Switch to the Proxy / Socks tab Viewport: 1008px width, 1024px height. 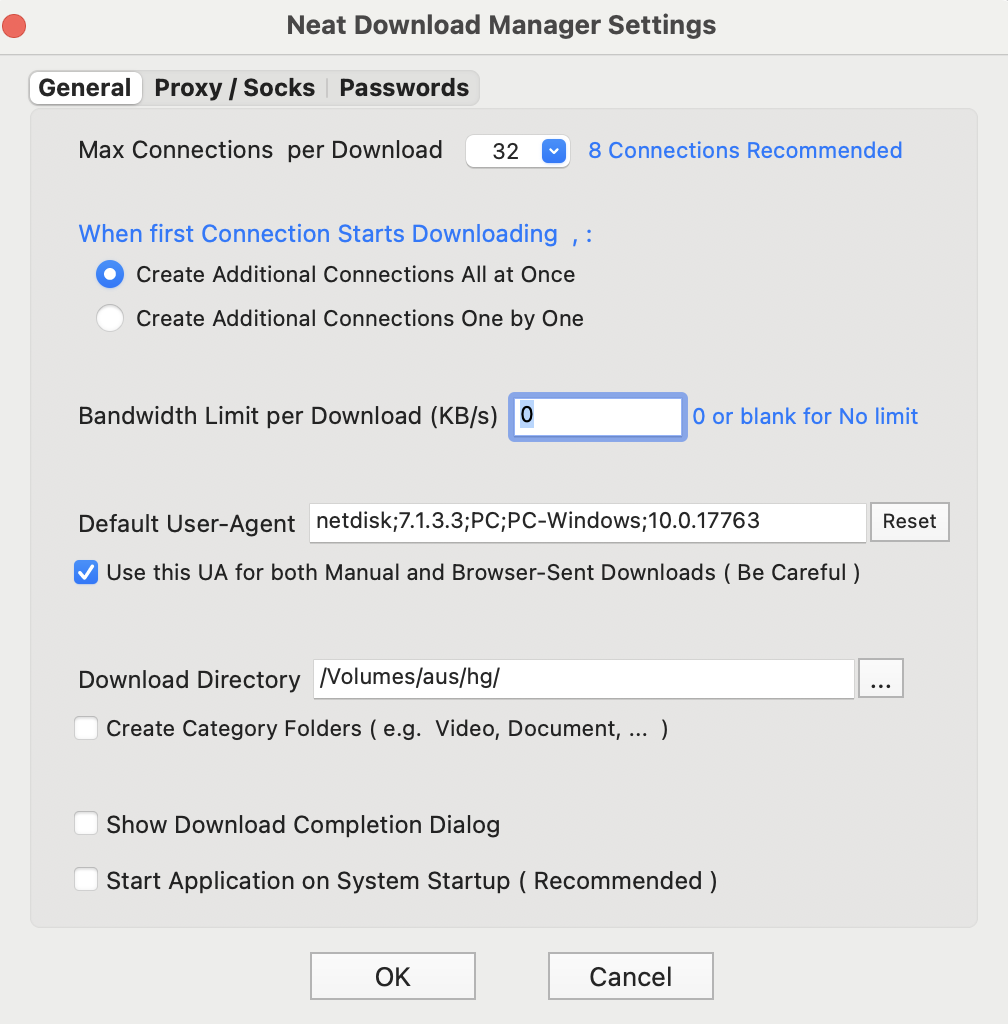click(234, 88)
